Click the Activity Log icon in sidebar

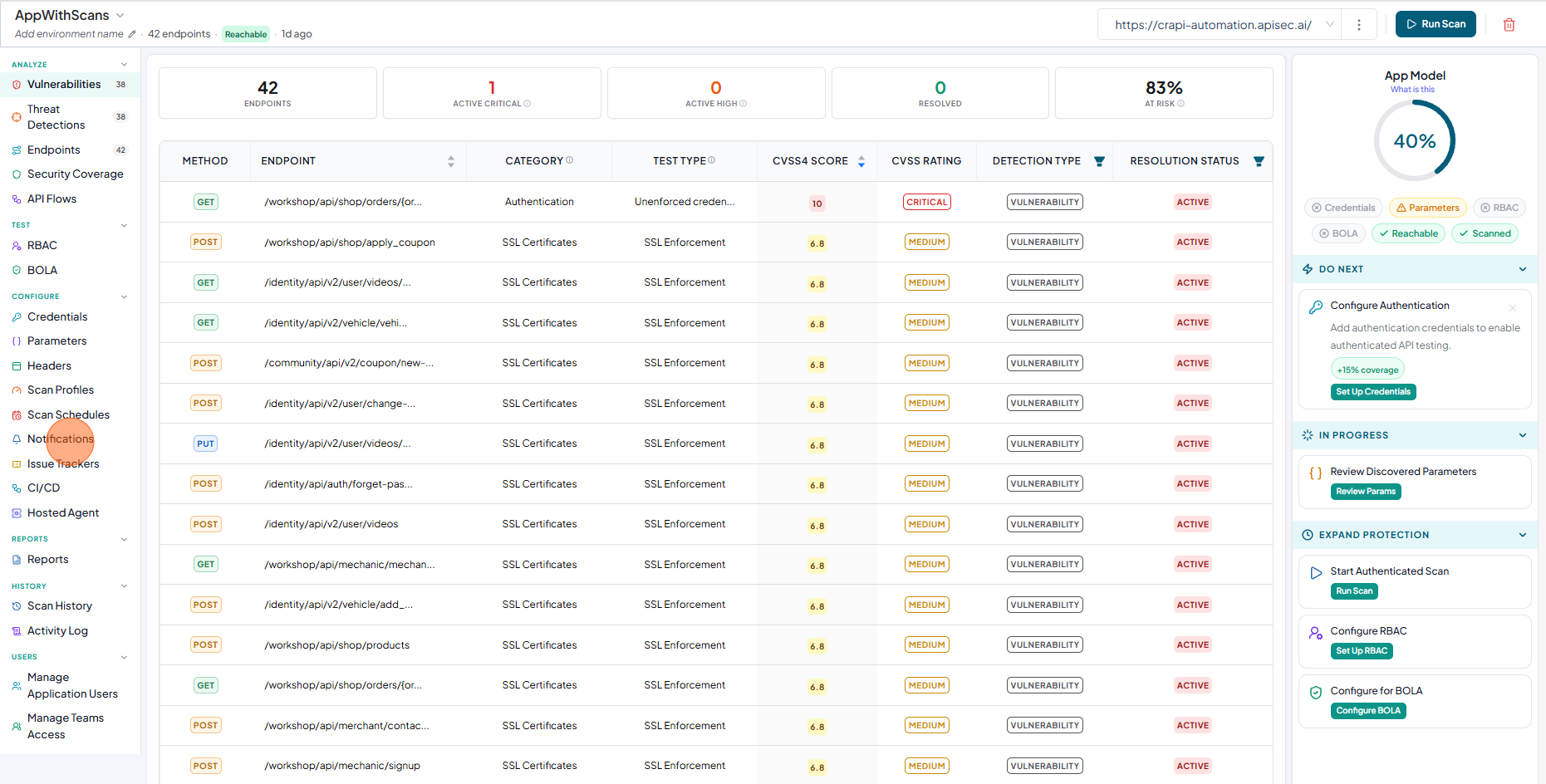tap(17, 631)
